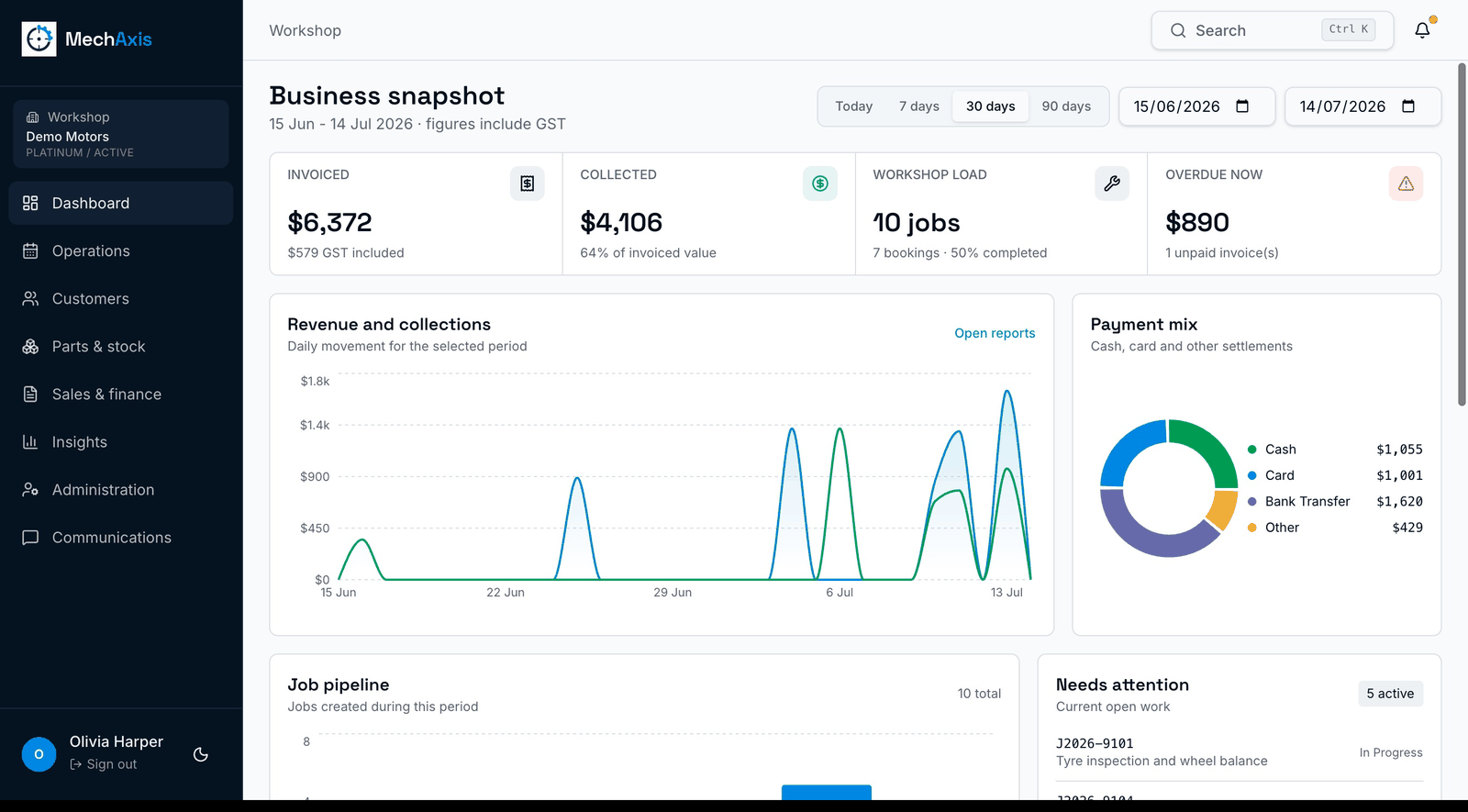Open calendar picker for start date
Image resolution: width=1468 pixels, height=812 pixels.
click(x=1242, y=106)
